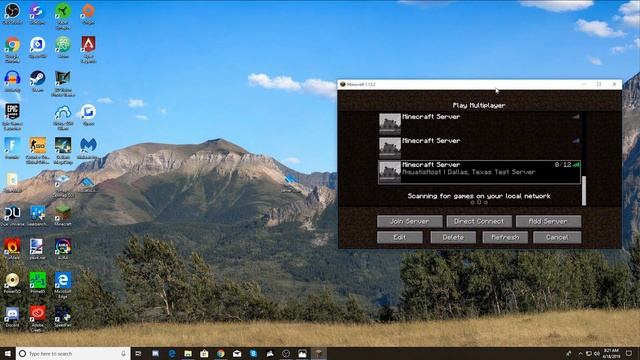The image size is (640, 360).
Task: Open the orange ring icon in top row
Action: pyautogui.click(x=88, y=13)
